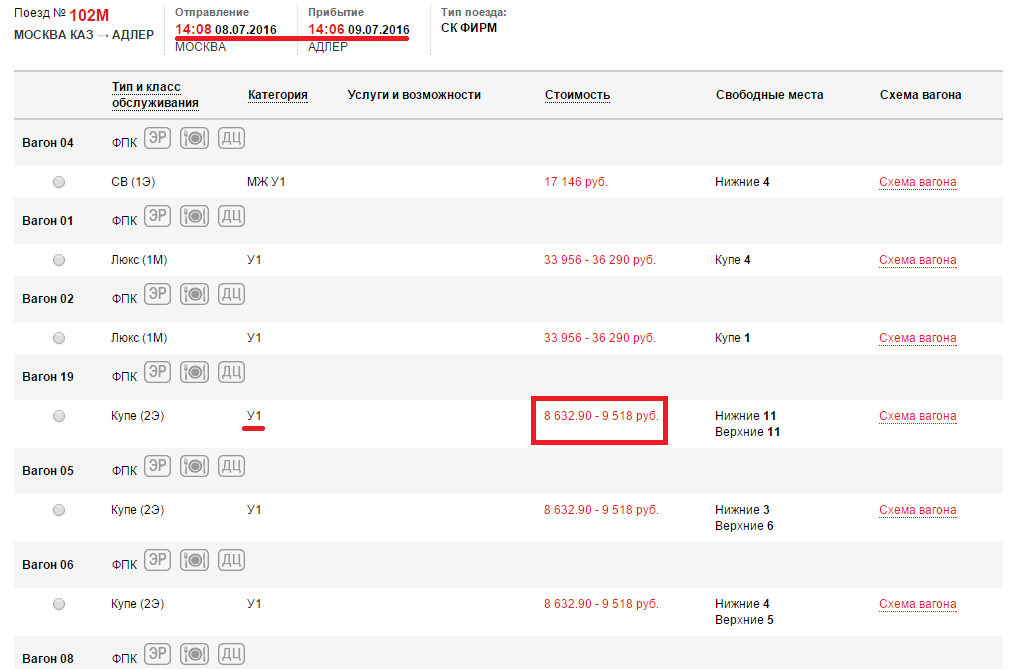Click the Категория column header
This screenshot has height=669, width=1021.
(x=277, y=95)
